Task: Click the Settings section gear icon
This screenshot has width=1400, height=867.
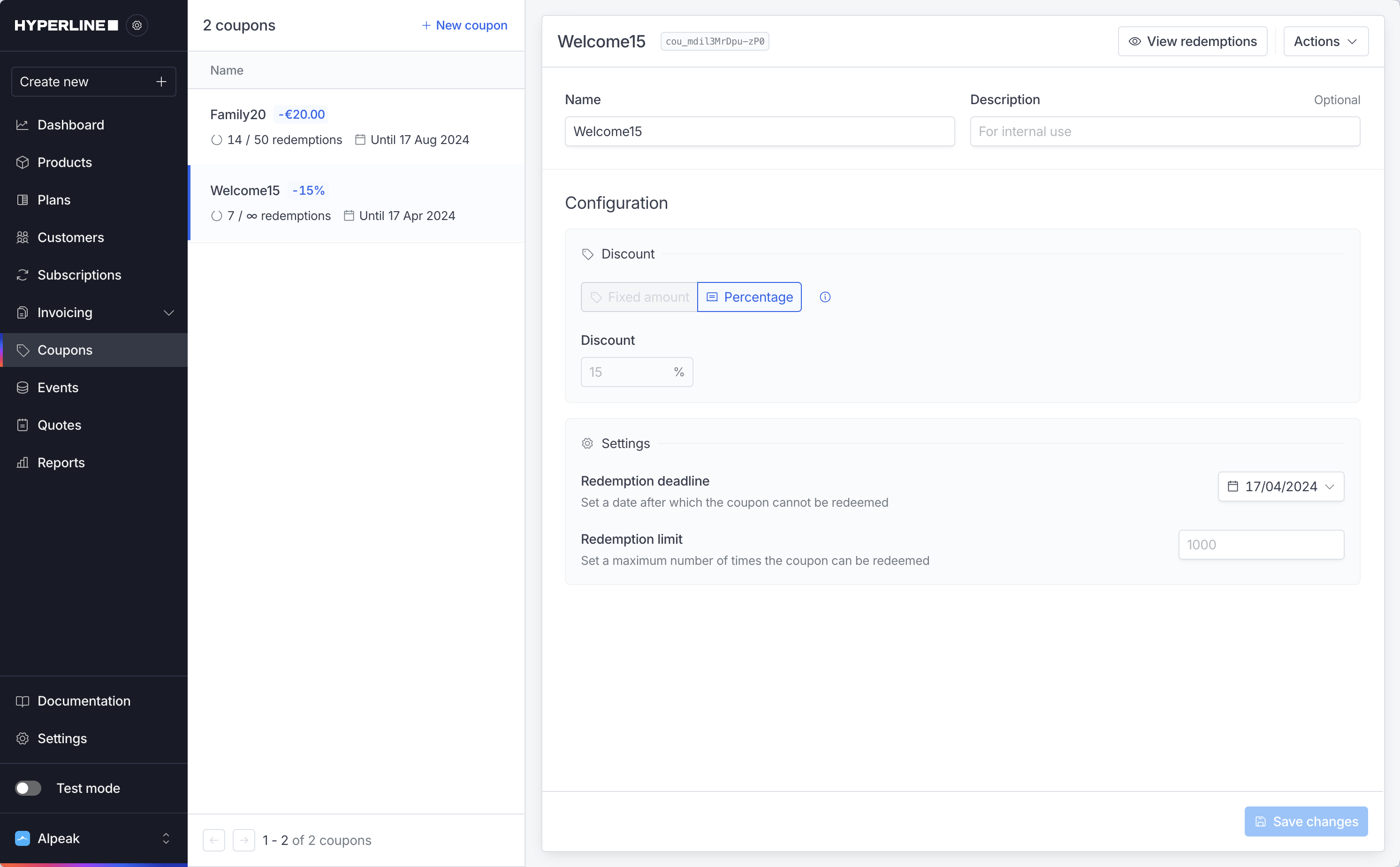Action: coord(587,443)
